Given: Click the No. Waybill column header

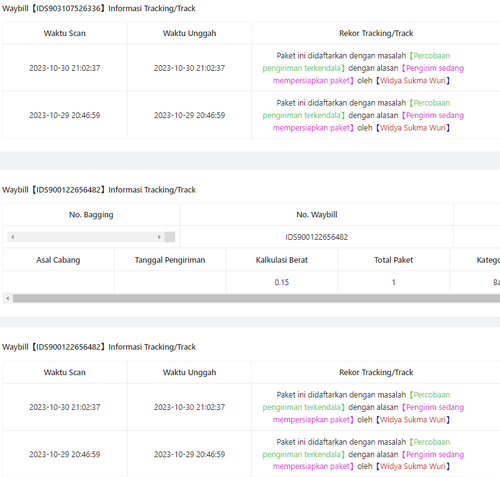Looking at the screenshot, I should tap(316, 215).
